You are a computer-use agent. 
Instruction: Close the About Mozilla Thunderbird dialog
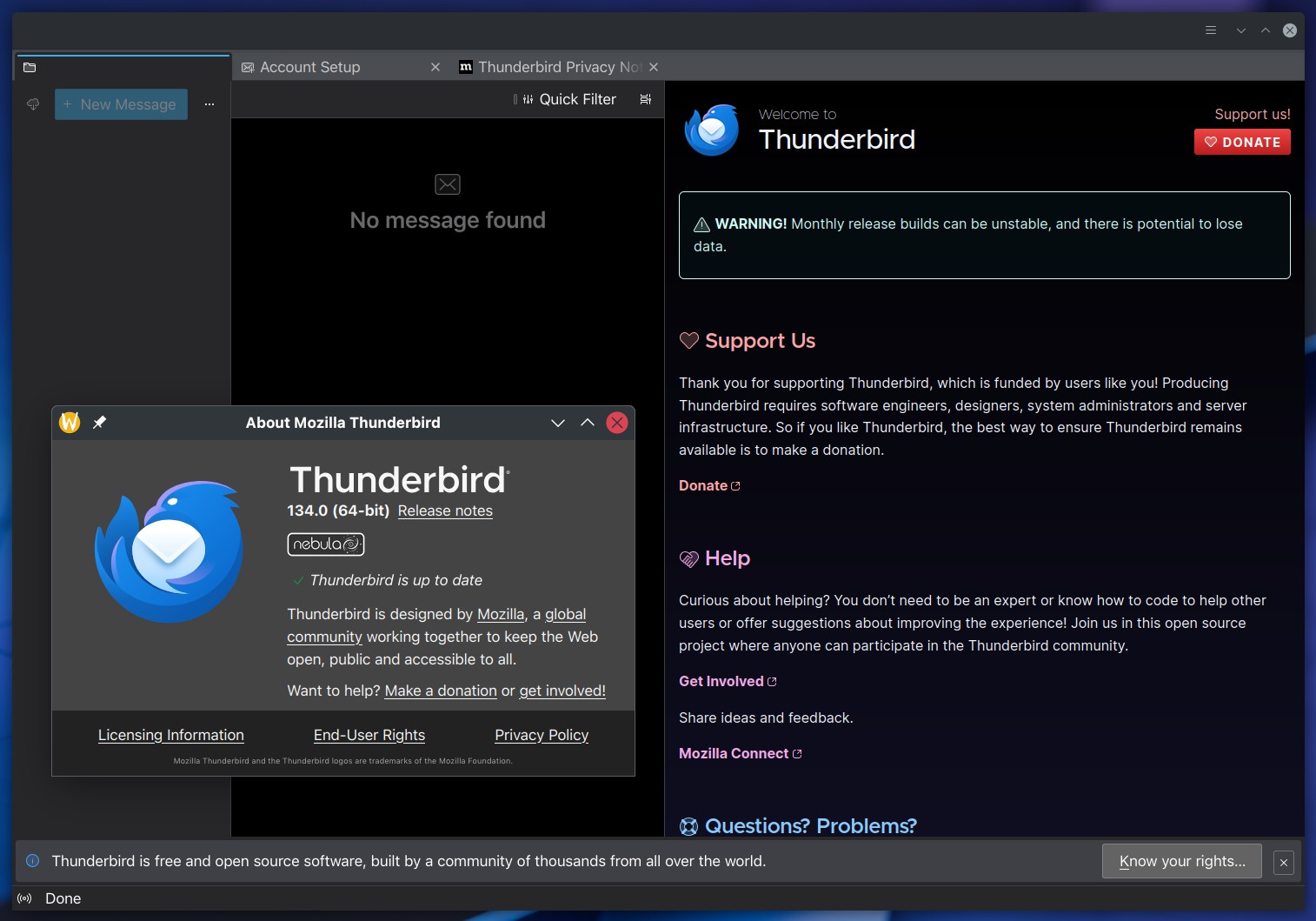pyautogui.click(x=617, y=423)
